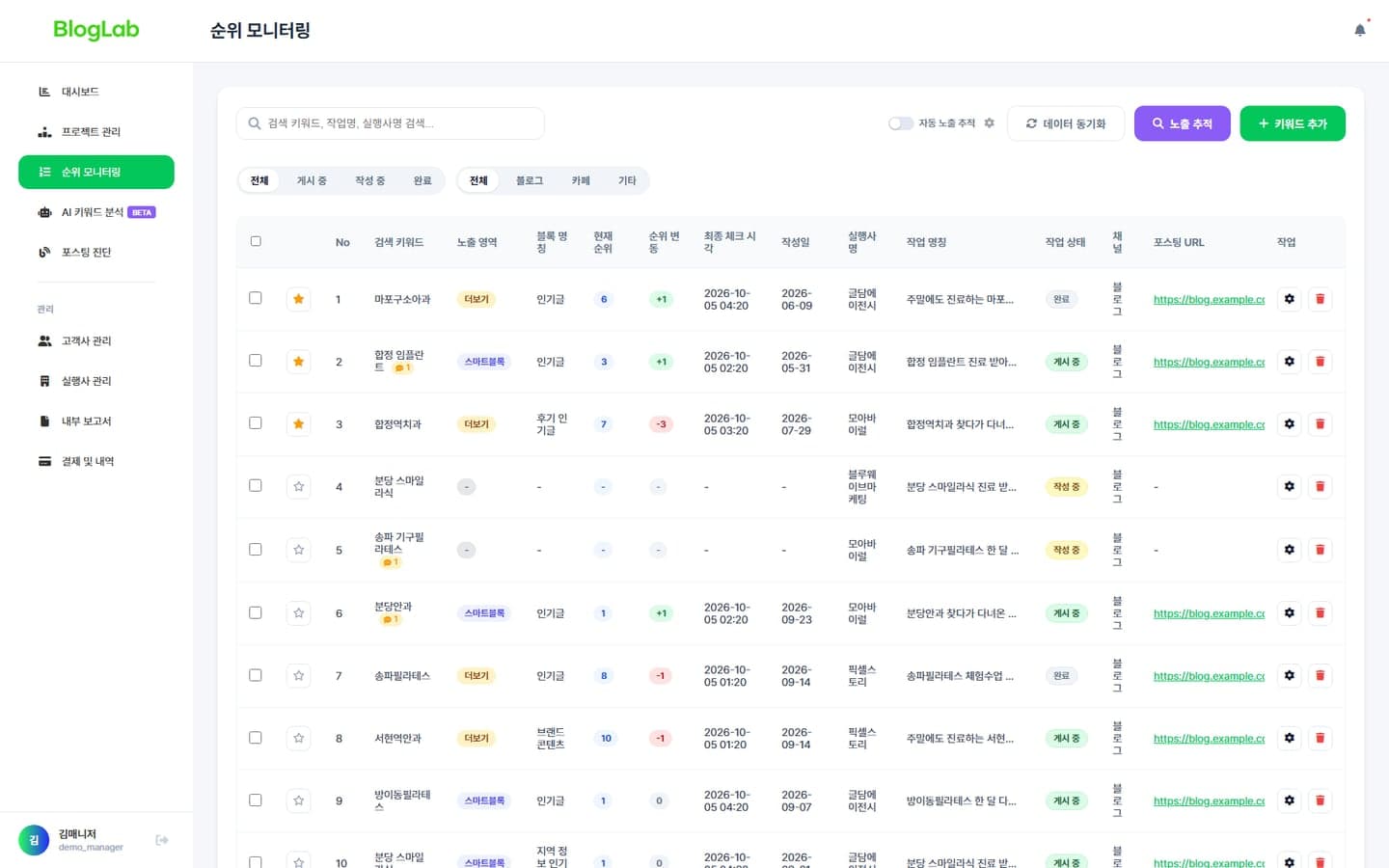Screen dimensions: 1389x868
Task: Star the 분당안과 row
Action: [299, 613]
